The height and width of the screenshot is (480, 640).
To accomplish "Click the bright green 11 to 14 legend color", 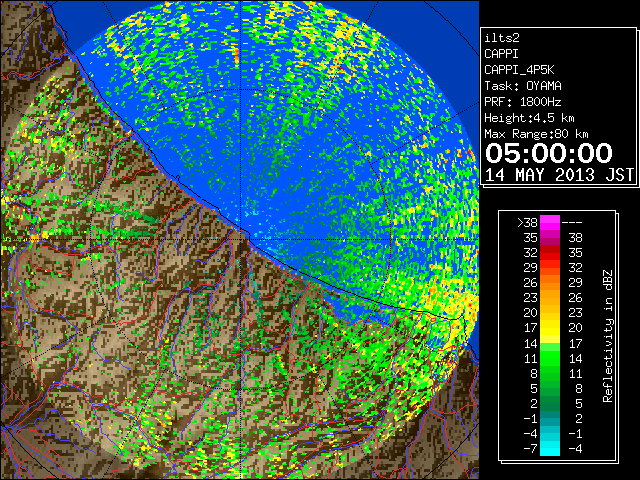I will (550, 358).
